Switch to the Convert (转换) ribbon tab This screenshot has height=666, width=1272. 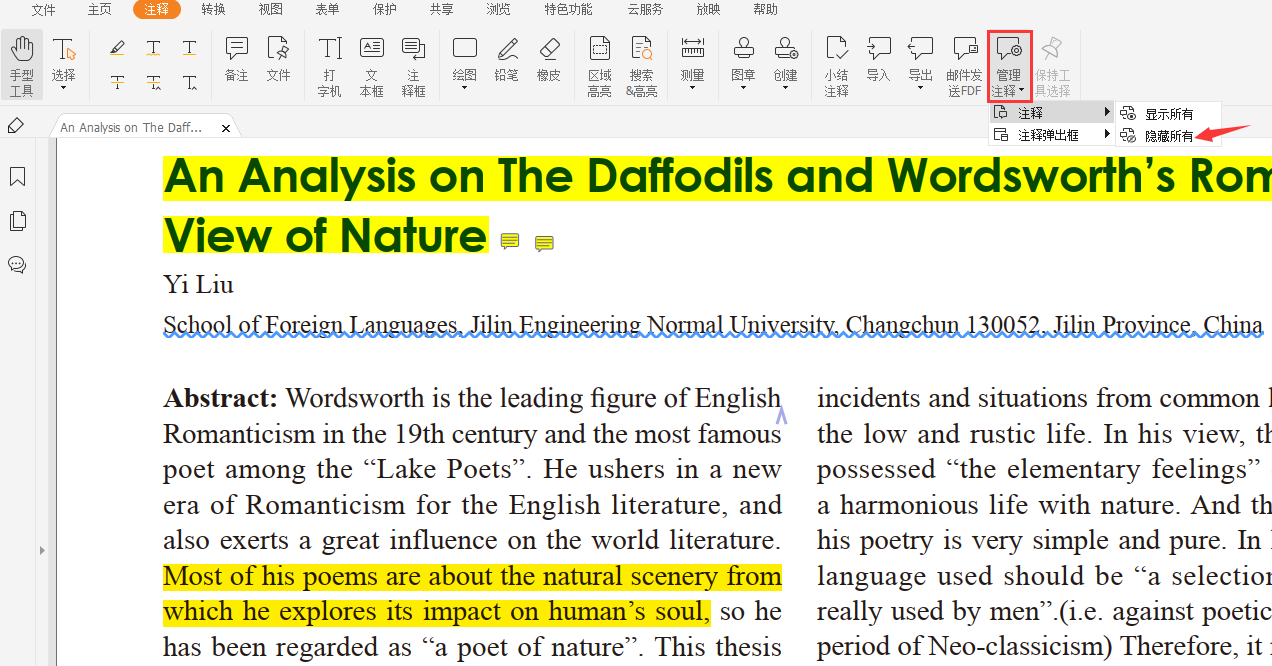click(213, 10)
